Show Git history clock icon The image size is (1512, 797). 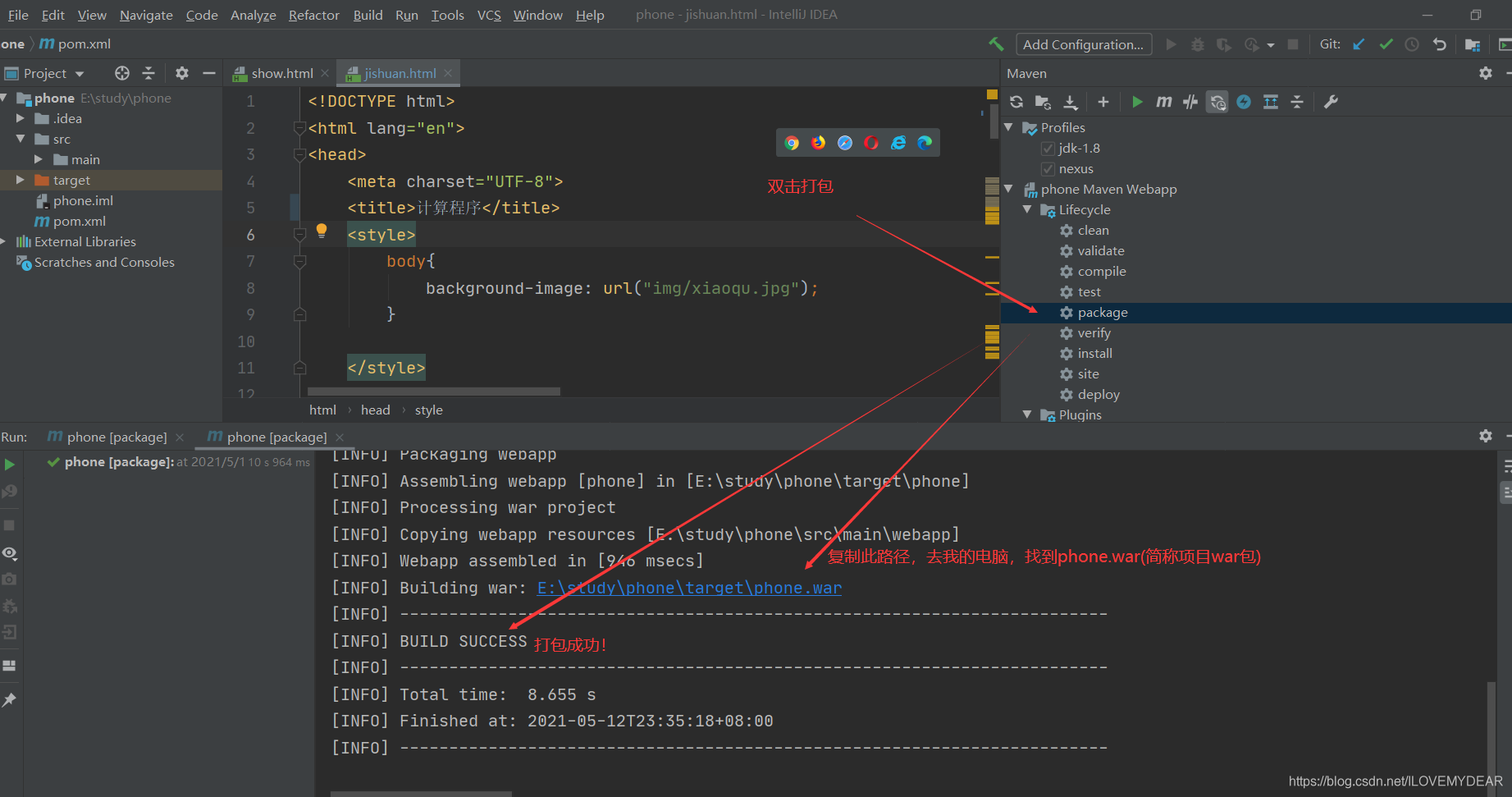click(x=1412, y=44)
